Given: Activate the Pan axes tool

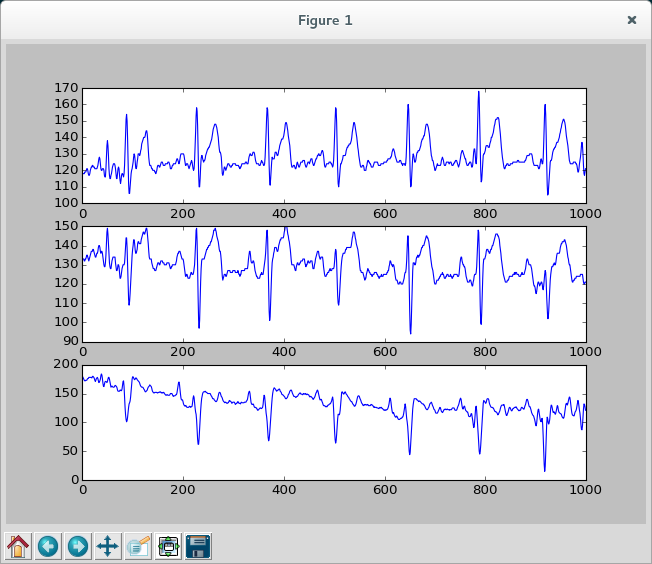Looking at the screenshot, I should (x=108, y=546).
